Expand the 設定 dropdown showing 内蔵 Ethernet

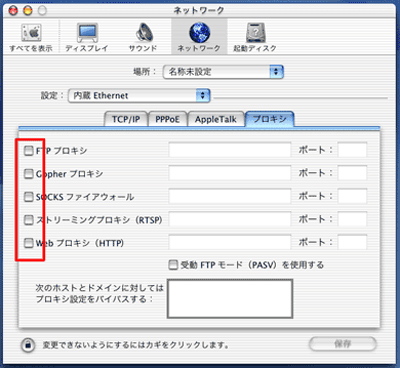139,96
